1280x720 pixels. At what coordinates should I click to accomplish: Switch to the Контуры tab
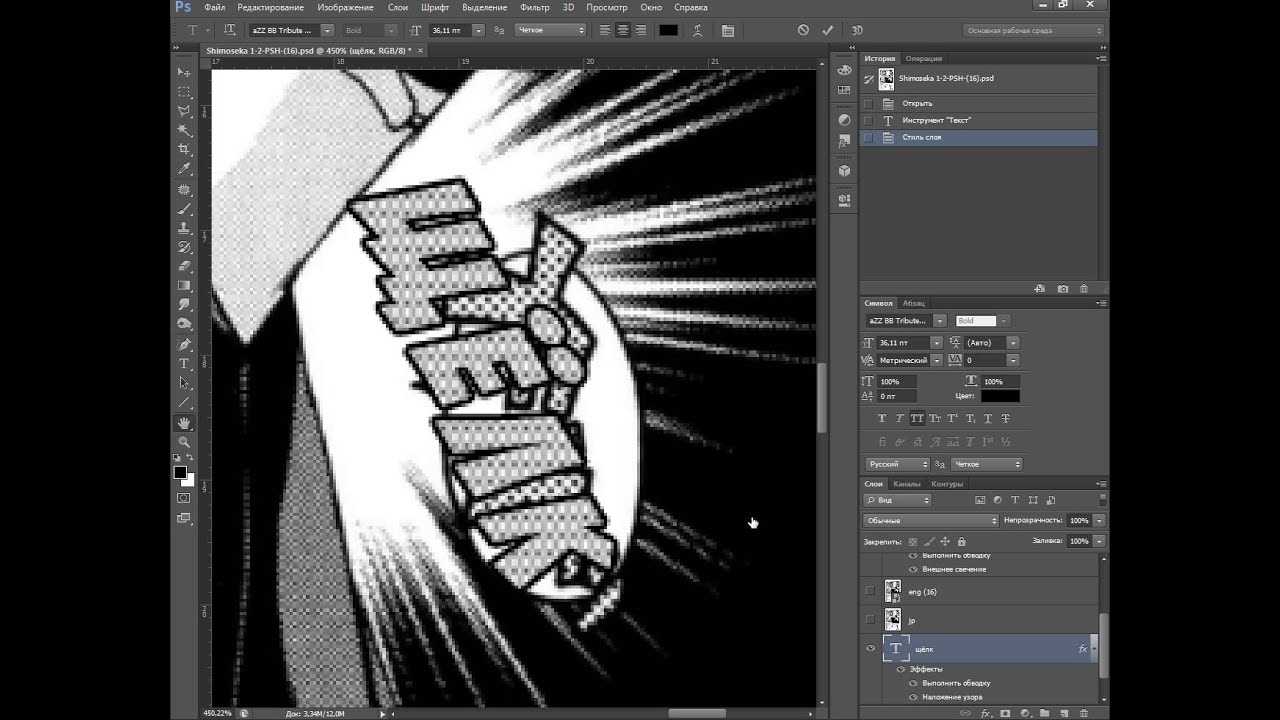pyautogui.click(x=947, y=484)
